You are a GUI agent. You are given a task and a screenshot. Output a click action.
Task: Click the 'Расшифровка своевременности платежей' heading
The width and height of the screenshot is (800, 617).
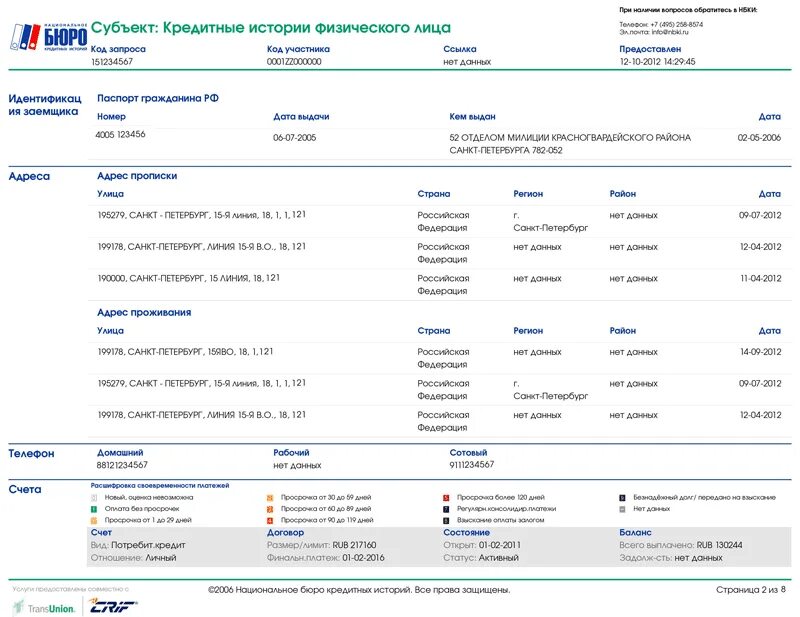pos(160,485)
